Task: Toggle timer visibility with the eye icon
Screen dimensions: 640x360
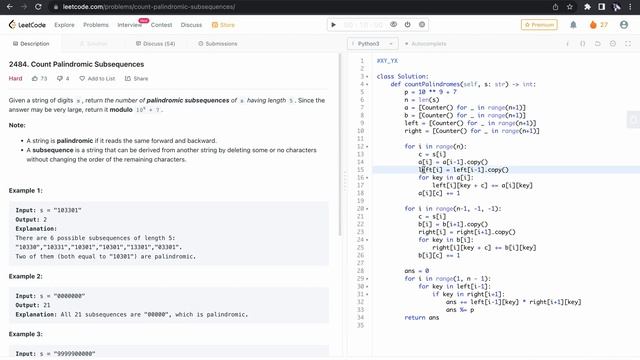Action: [x=393, y=24]
